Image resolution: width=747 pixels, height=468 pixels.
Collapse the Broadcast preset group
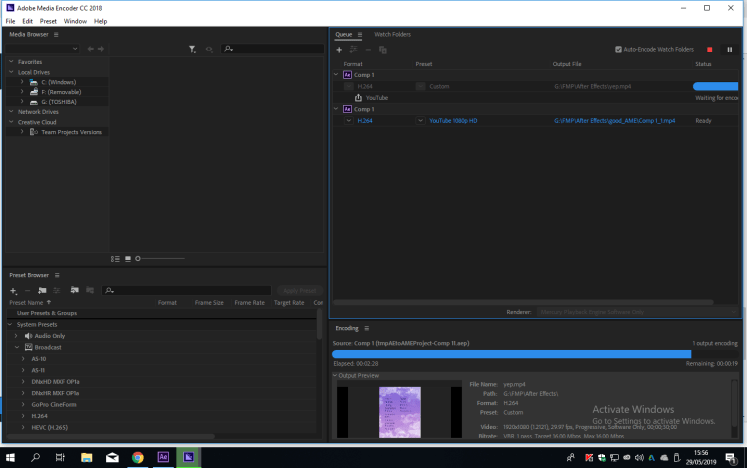(17, 347)
